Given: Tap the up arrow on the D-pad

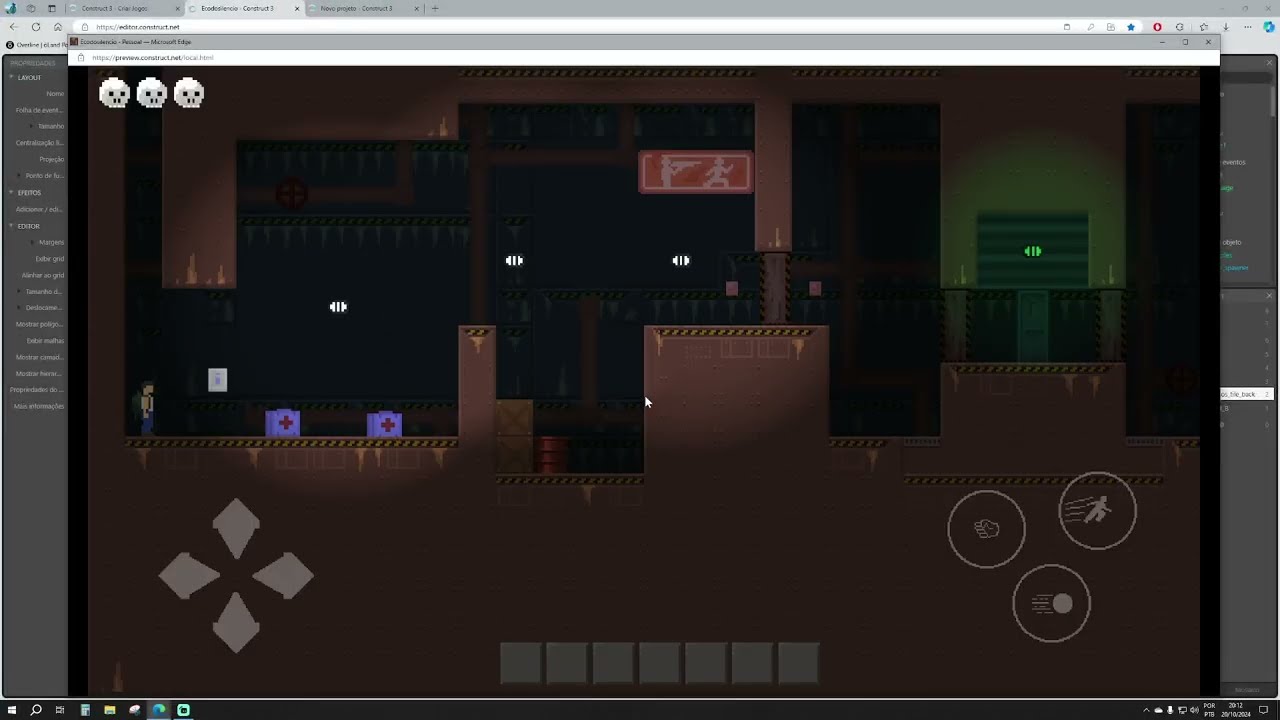Looking at the screenshot, I should click(x=236, y=527).
